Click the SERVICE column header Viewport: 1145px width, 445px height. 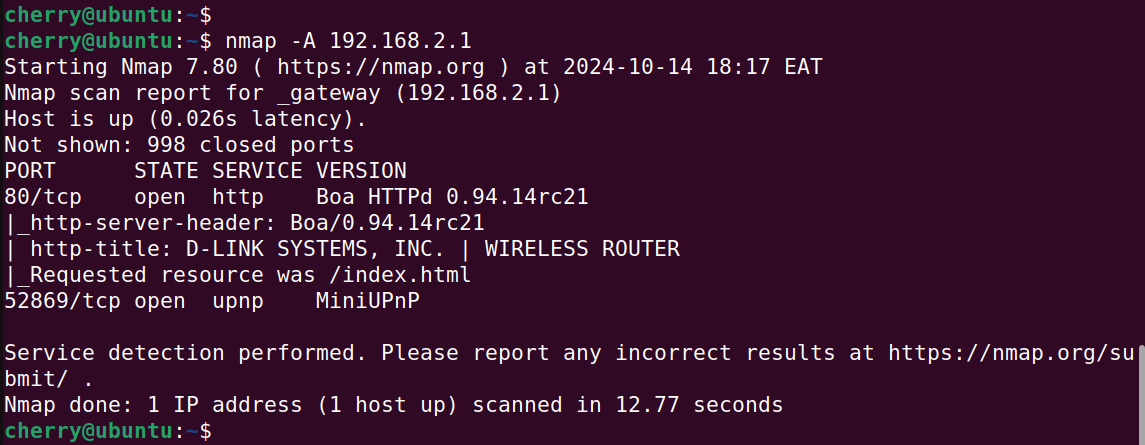pyautogui.click(x=257, y=171)
